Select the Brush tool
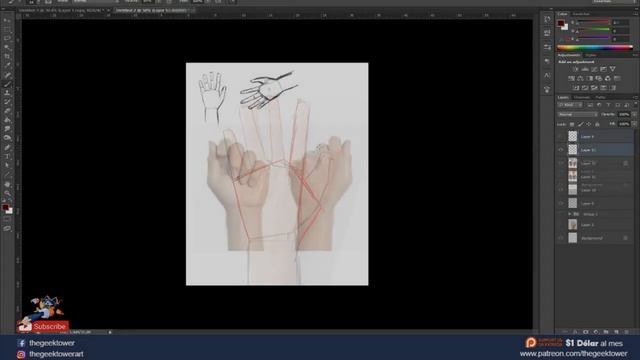 pos(7,84)
